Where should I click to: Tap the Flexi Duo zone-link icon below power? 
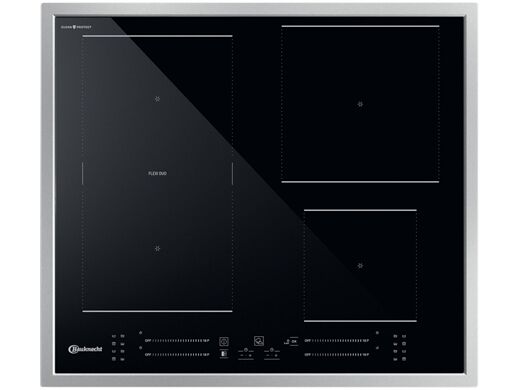click(224, 354)
